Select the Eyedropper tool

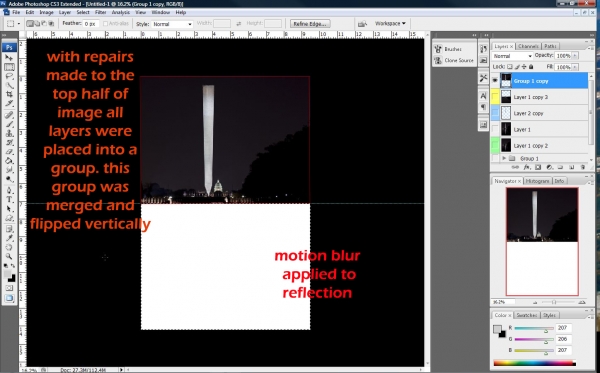(x=9, y=238)
